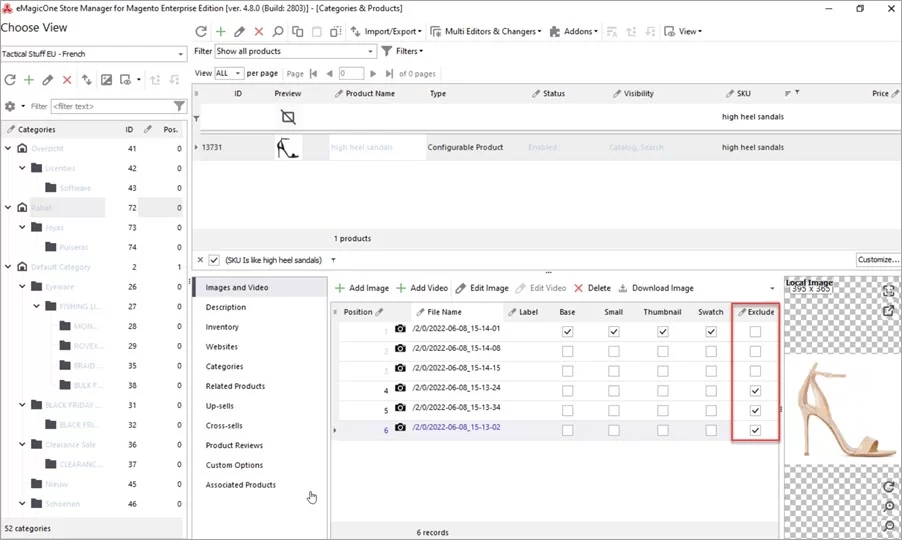
Task: Fit image preview to panel icon
Action: point(889,291)
